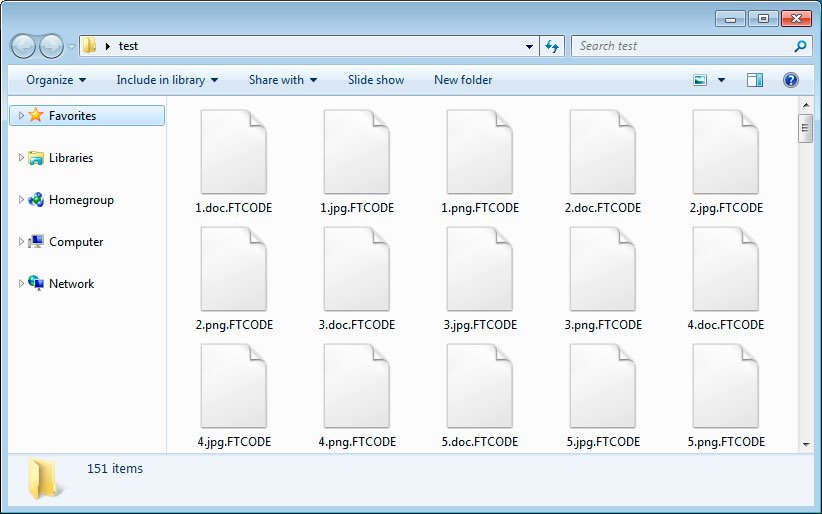Select file icon for 1.doc.FTCODE

pyautogui.click(x=234, y=152)
